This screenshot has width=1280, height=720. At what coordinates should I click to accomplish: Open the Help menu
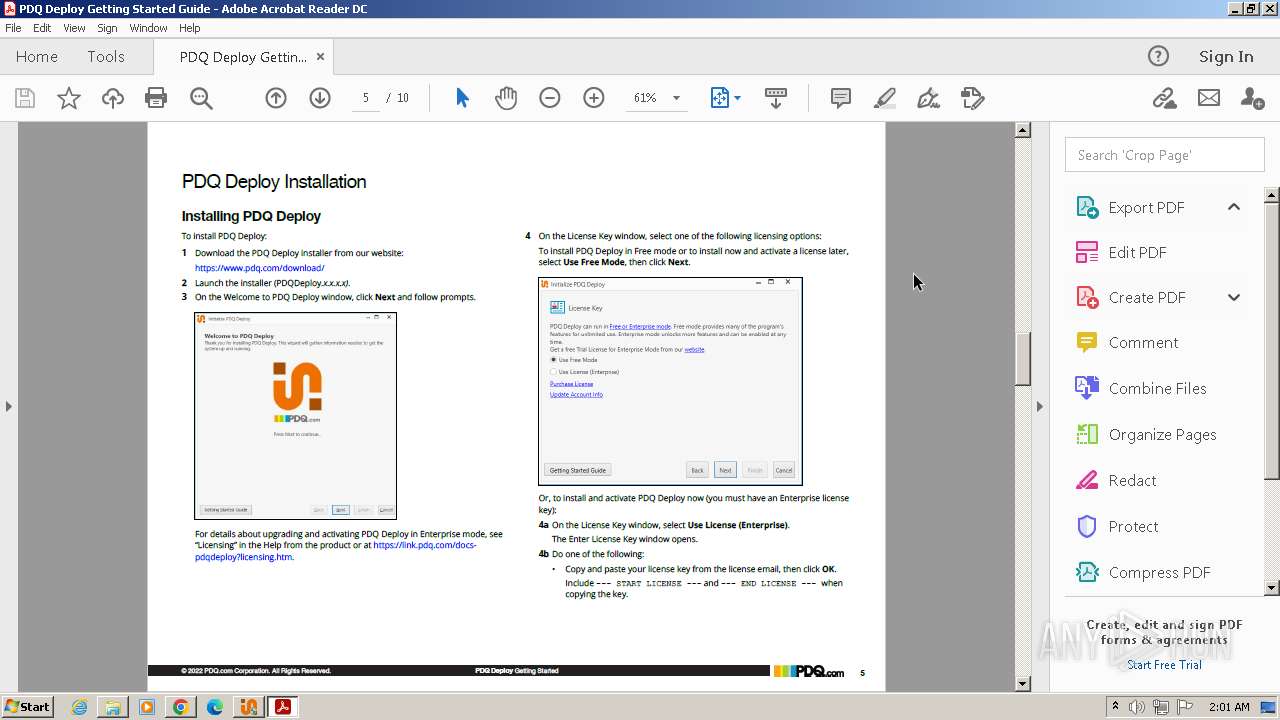(189, 28)
